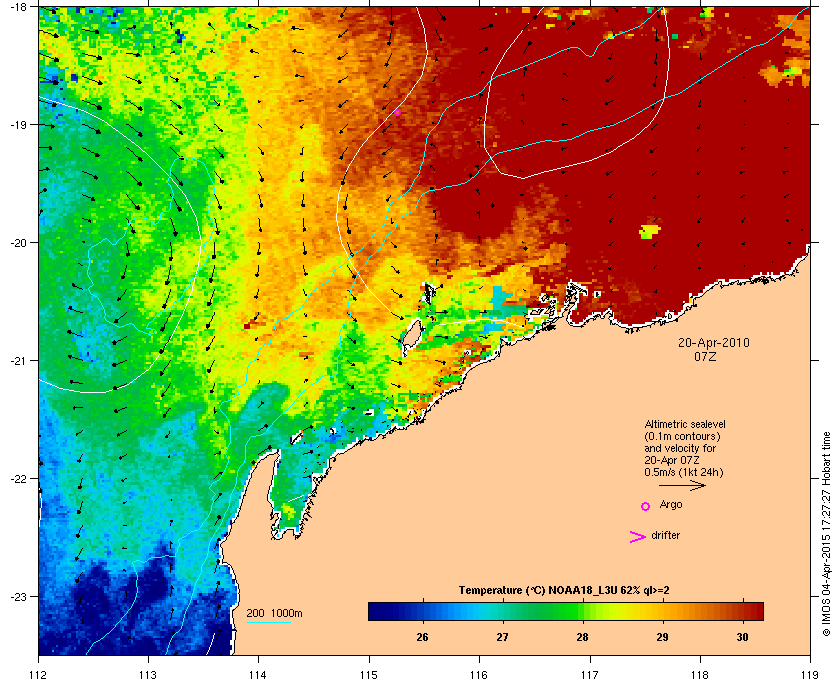Click the Argo float marker on map
The height and width of the screenshot is (680, 840).
pyautogui.click(x=398, y=112)
